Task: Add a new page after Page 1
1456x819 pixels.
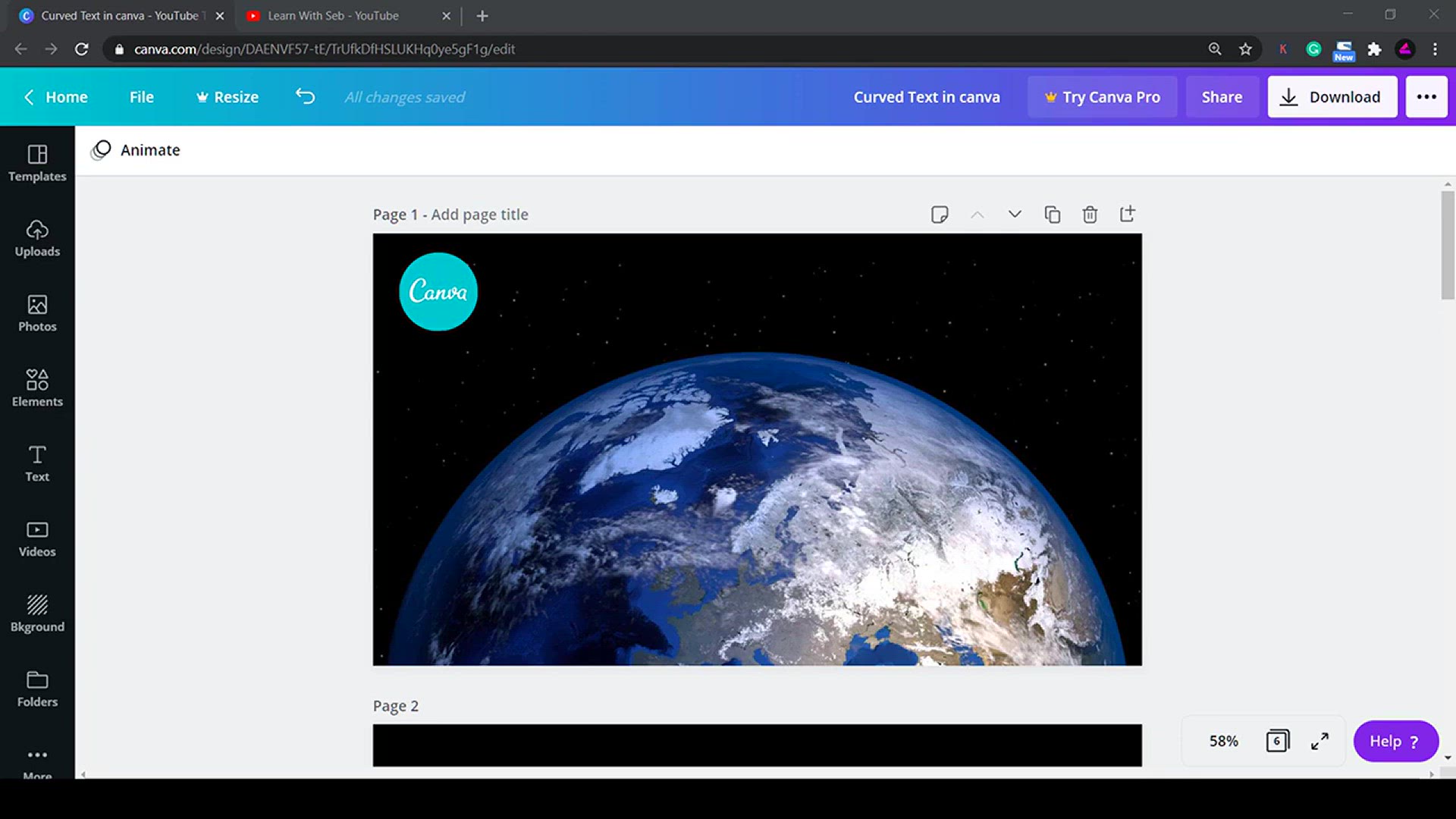Action: [x=1128, y=215]
